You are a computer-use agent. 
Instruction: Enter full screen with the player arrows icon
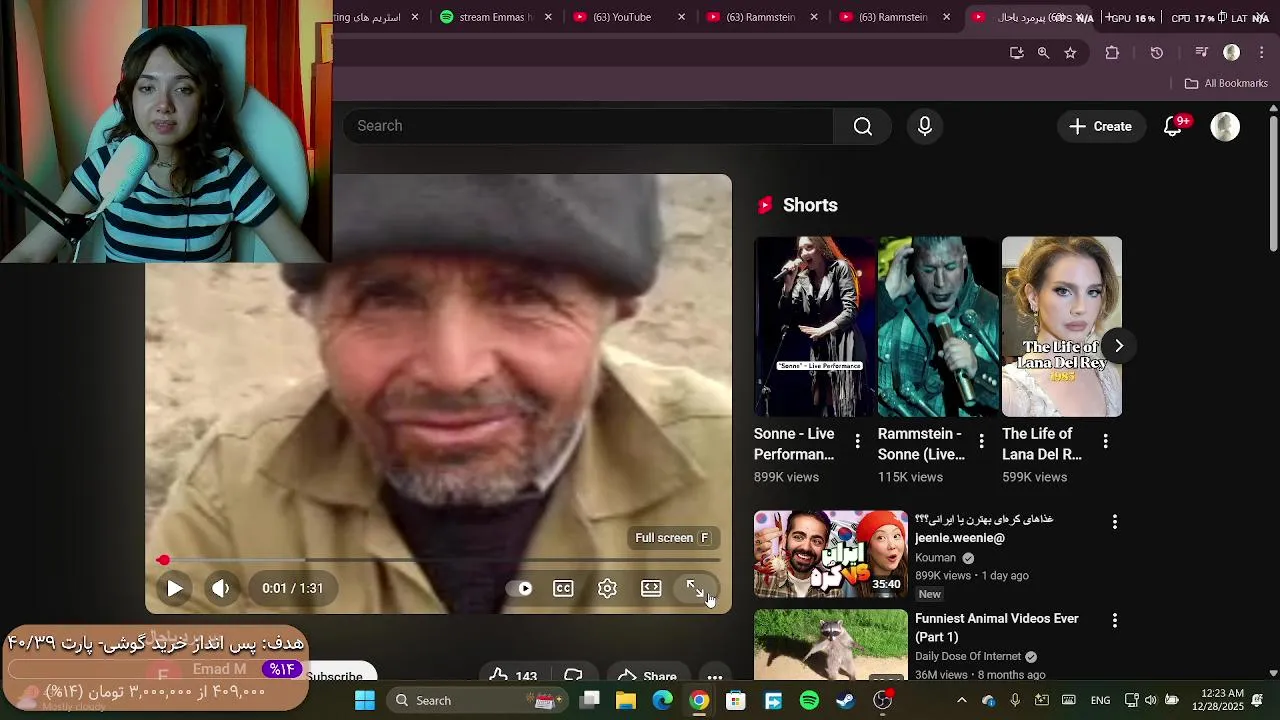tap(695, 588)
